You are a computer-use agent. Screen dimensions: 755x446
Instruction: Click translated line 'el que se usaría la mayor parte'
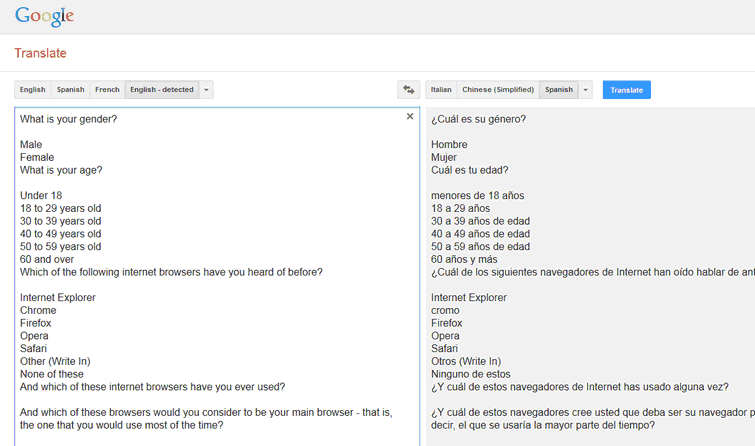click(543, 425)
